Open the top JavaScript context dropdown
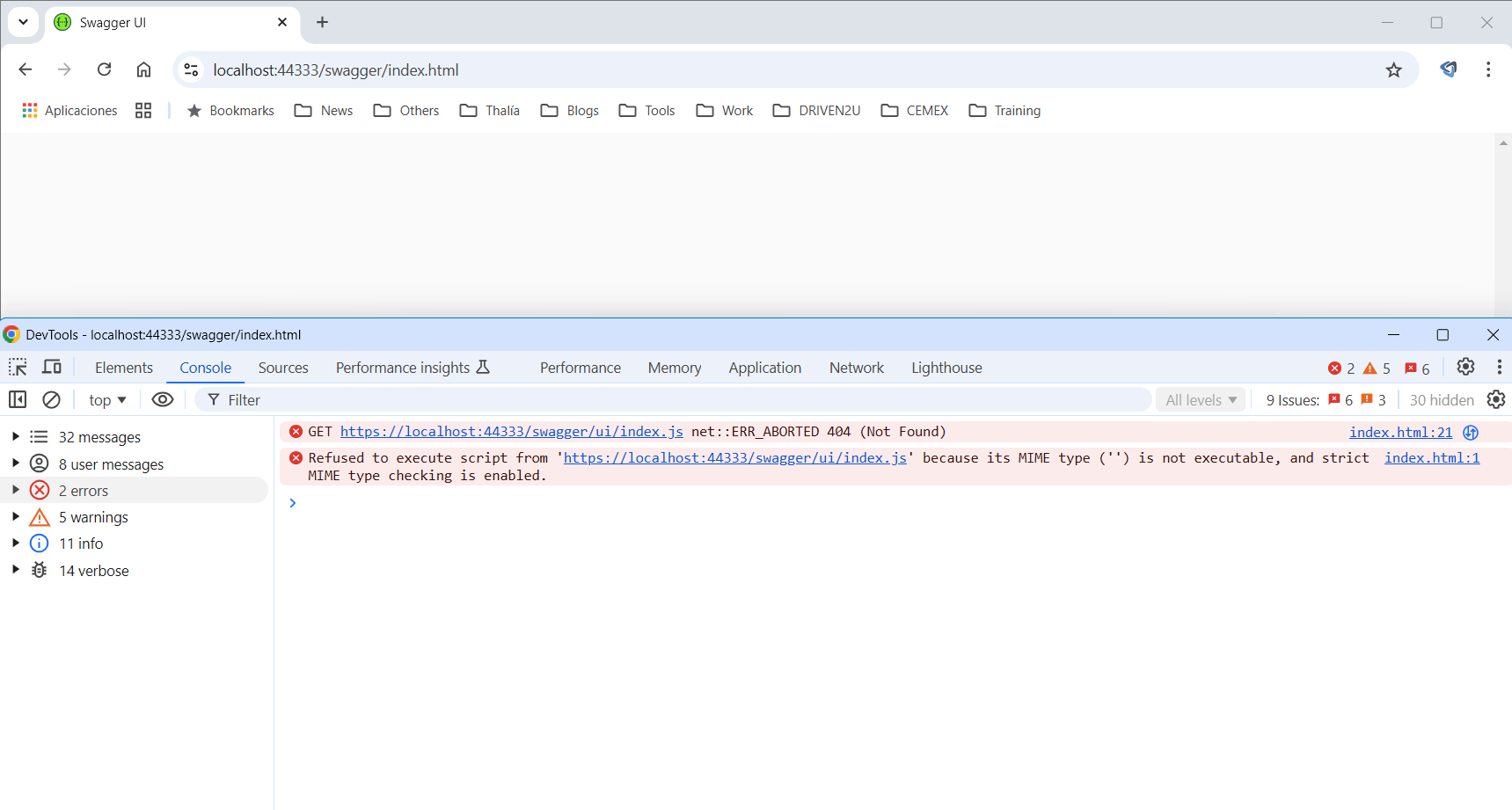The width and height of the screenshot is (1512, 810). 107,400
